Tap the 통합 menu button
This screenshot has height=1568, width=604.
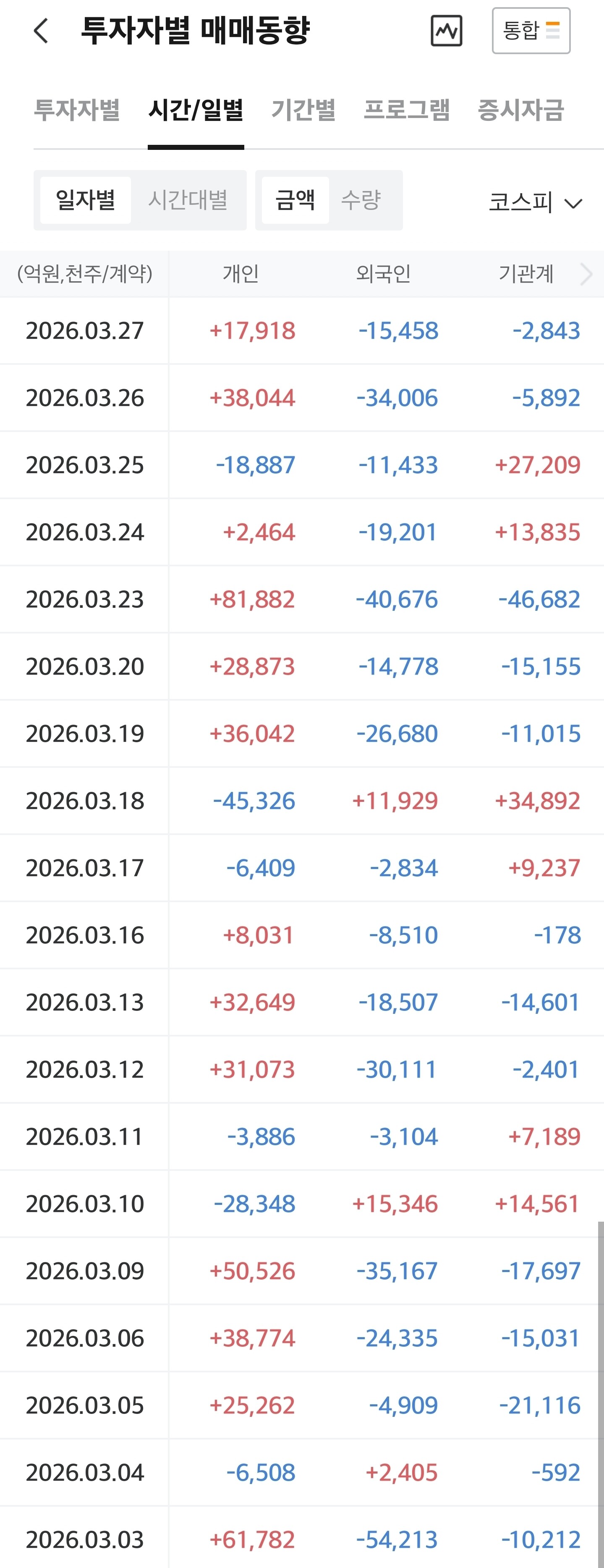[531, 30]
